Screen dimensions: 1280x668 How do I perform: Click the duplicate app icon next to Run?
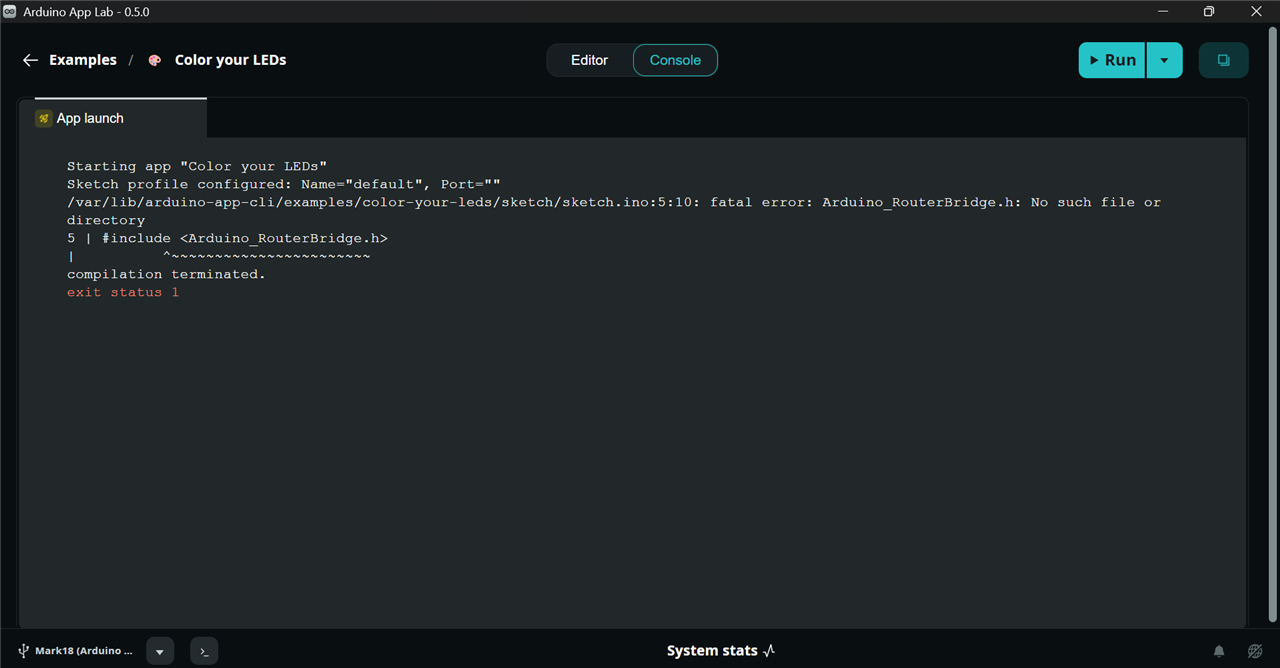pyautogui.click(x=1223, y=60)
